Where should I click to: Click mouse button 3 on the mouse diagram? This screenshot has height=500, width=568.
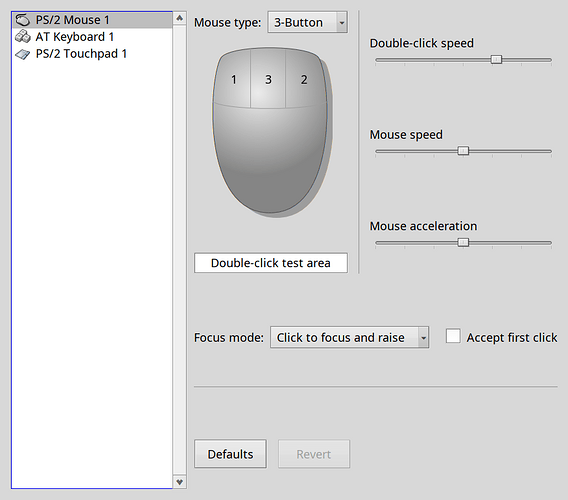[x=268, y=79]
